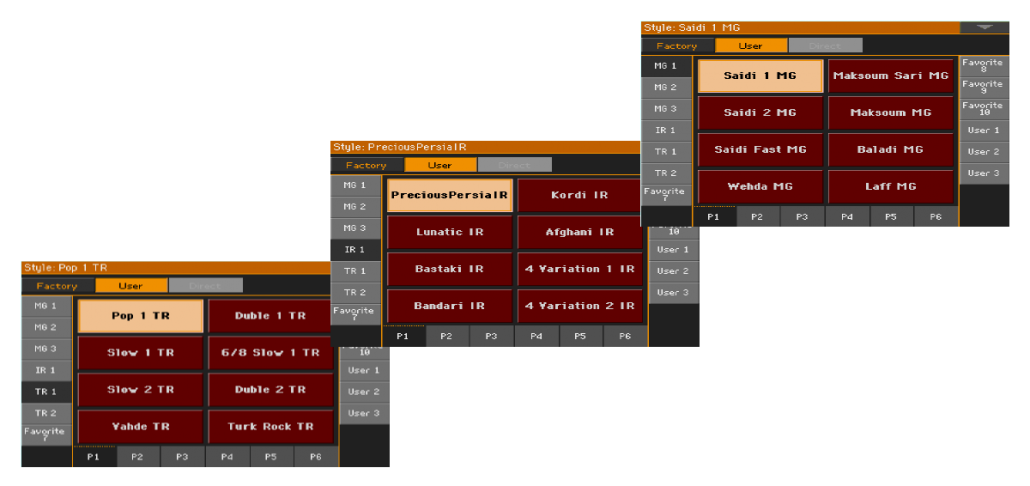
Task: Go to page P3 in Saidi 1 MG window
Action: tap(802, 217)
